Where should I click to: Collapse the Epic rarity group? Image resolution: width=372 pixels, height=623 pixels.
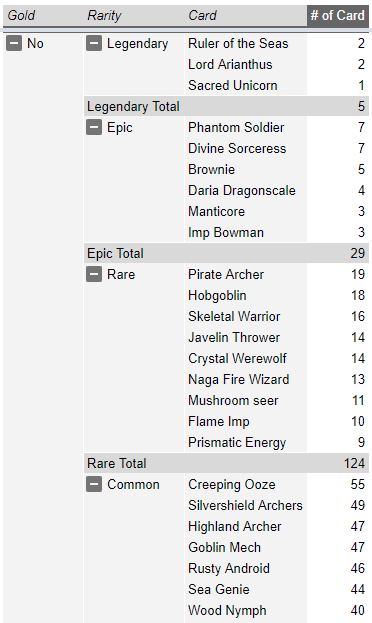click(x=94, y=128)
